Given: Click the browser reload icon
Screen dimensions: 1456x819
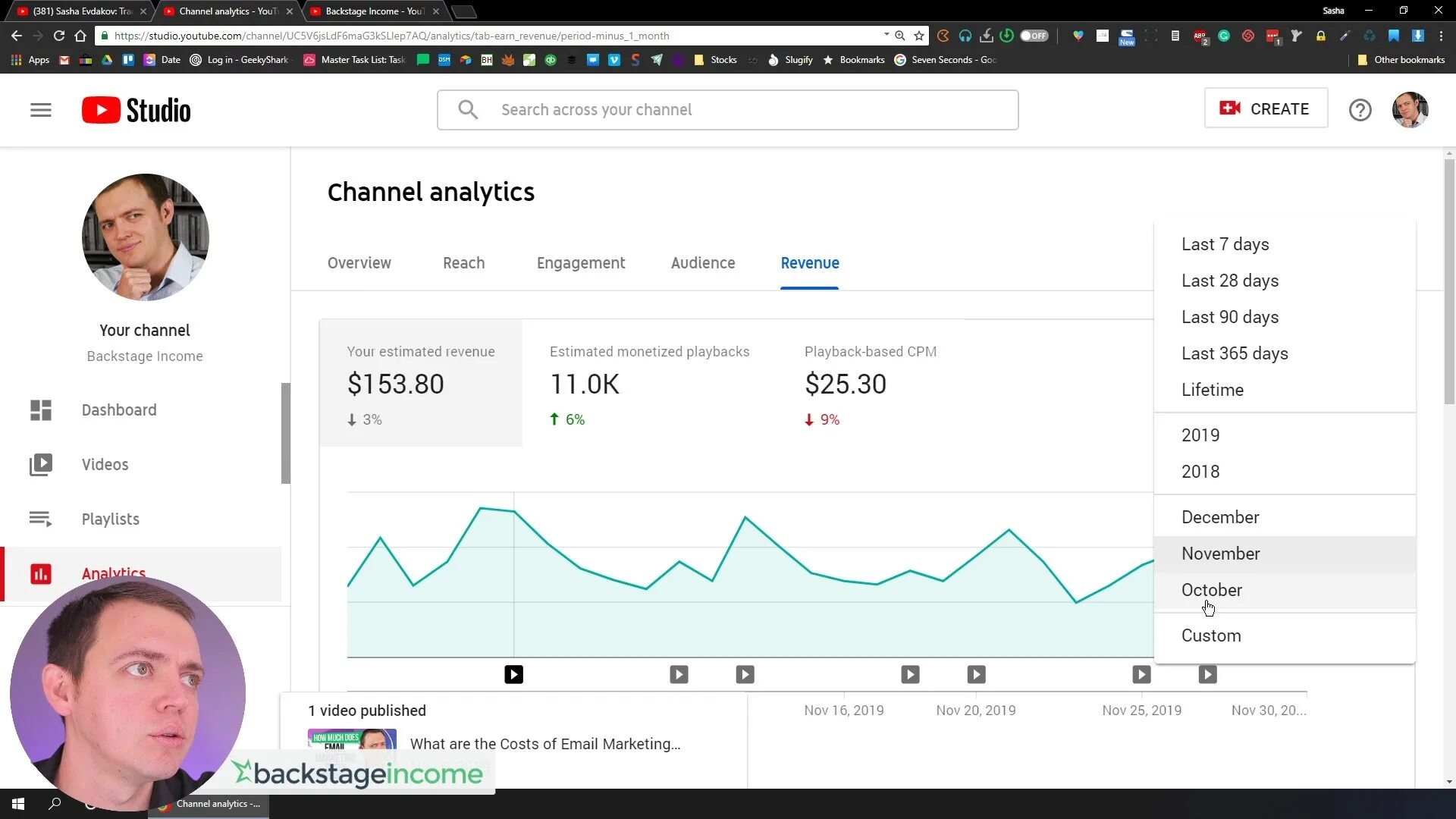Looking at the screenshot, I should (59, 36).
